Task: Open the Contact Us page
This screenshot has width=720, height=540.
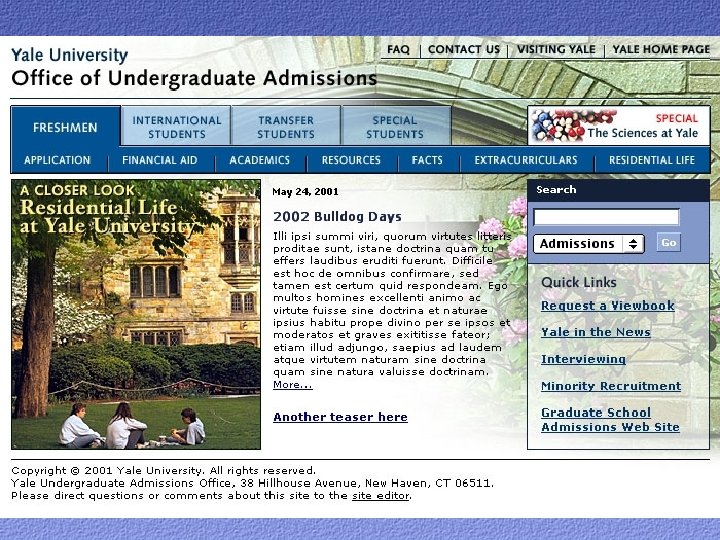Action: pos(464,49)
